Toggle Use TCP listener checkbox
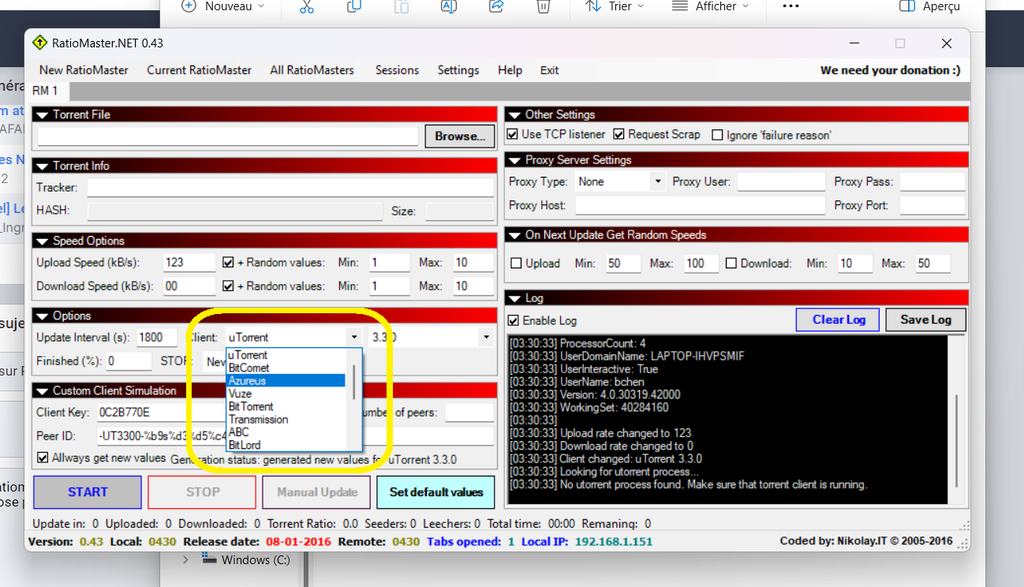 (513, 134)
